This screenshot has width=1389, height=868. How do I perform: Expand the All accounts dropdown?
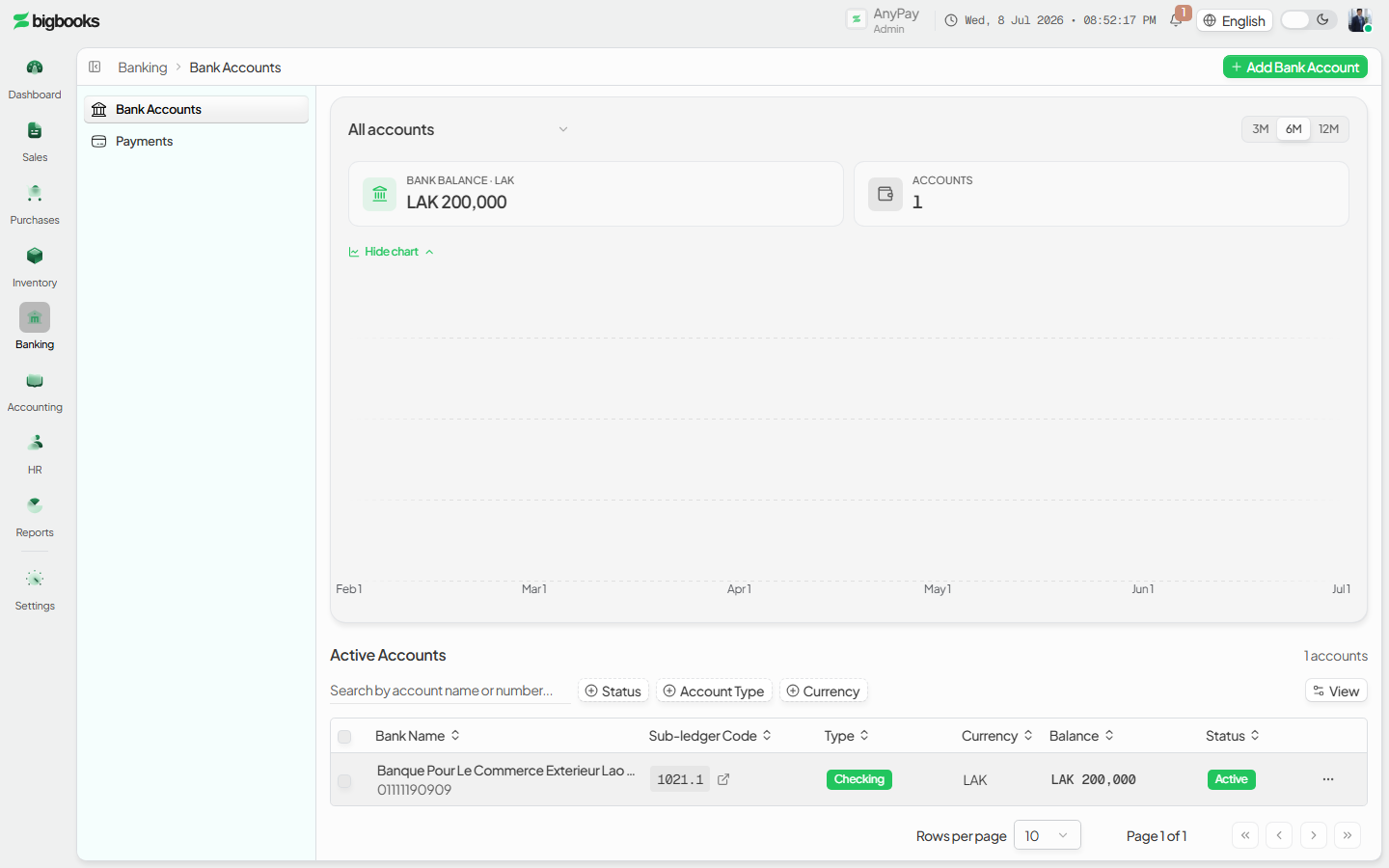coord(459,129)
